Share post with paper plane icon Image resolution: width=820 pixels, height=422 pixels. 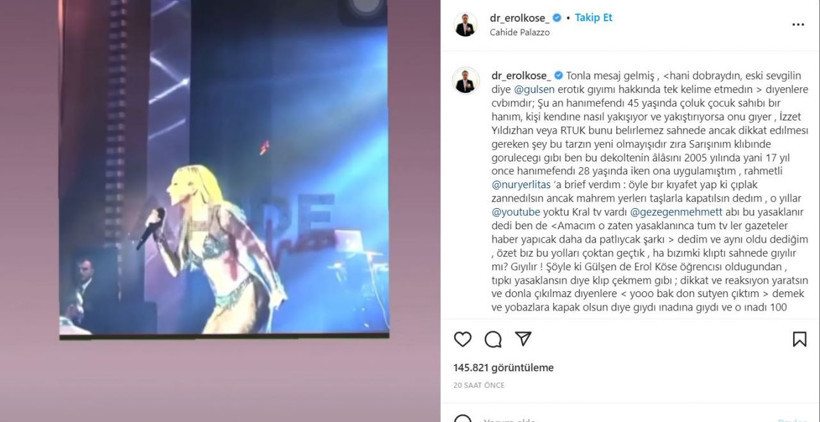(x=523, y=339)
